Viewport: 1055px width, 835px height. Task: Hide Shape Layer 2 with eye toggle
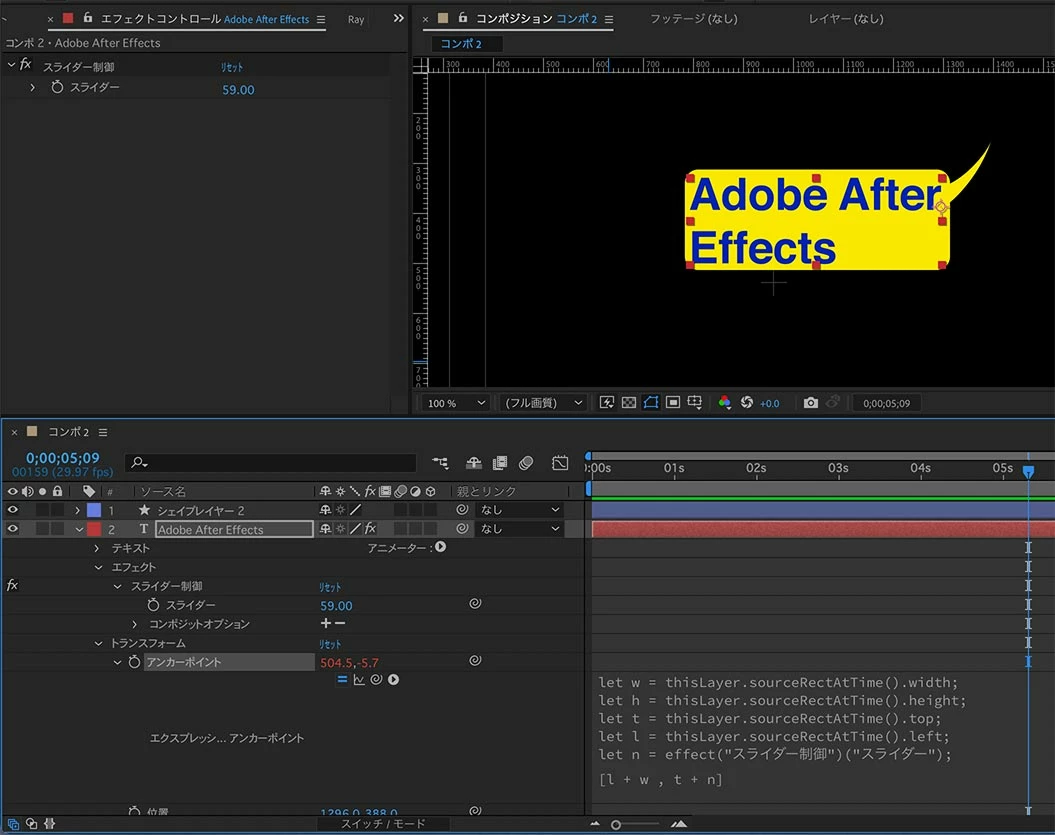(12, 510)
